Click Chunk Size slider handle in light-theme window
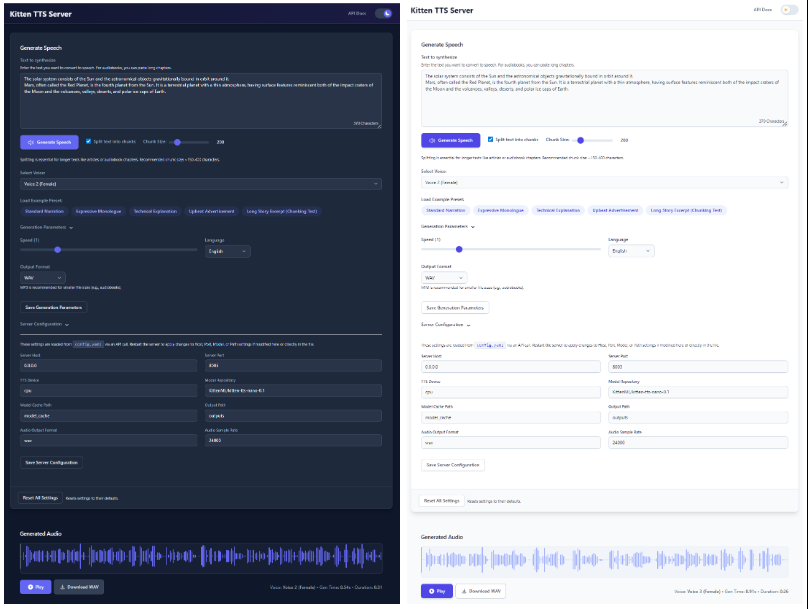Viewport: 808px width, 609px height. click(x=580, y=140)
